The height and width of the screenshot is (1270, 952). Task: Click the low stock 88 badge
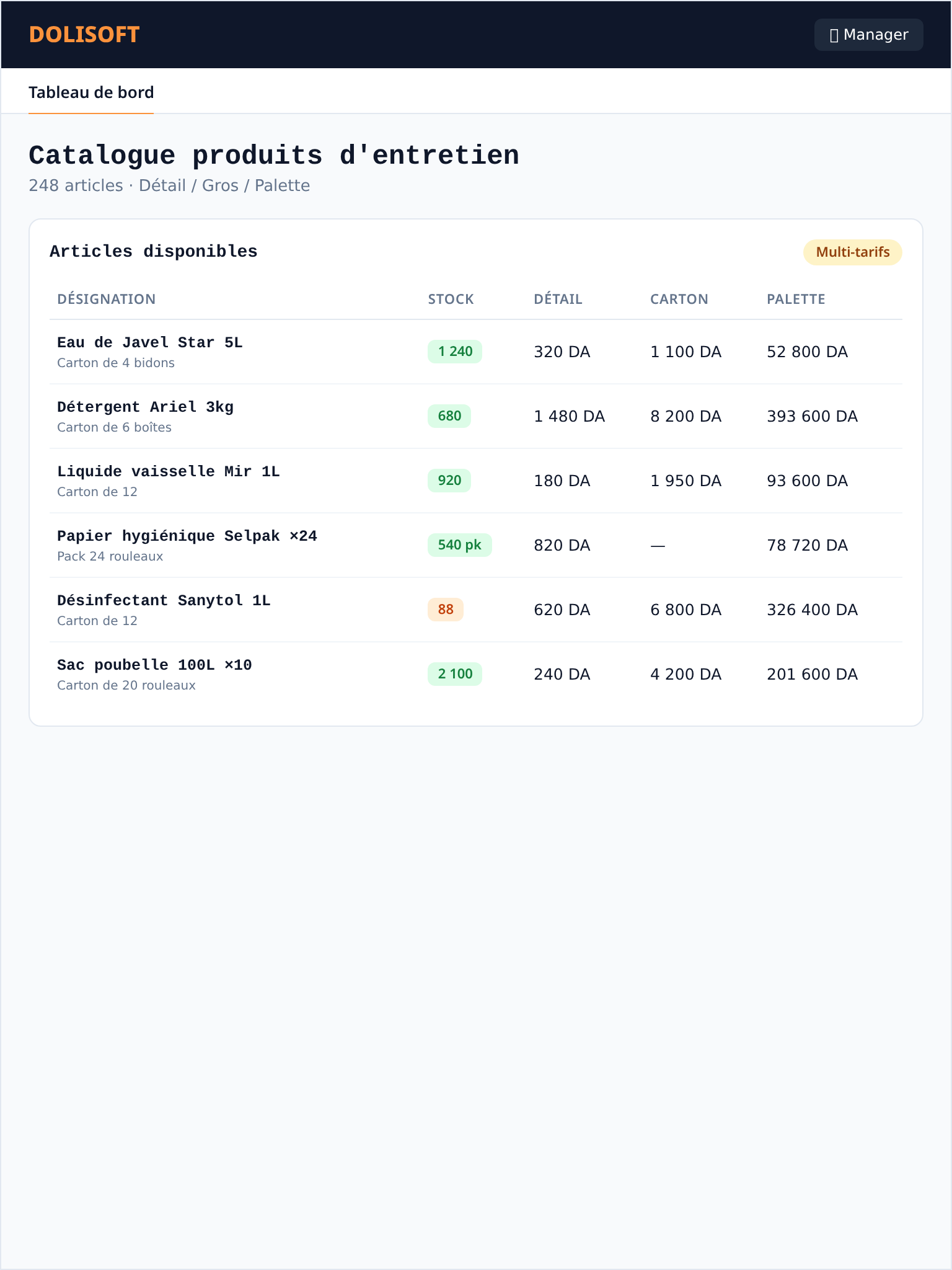click(x=446, y=610)
